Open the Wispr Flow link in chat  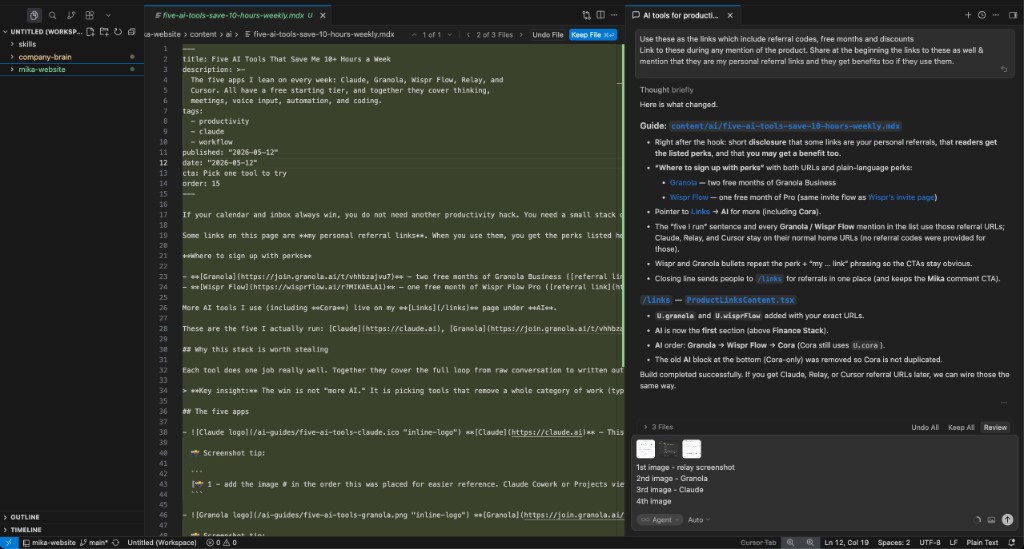pyautogui.click(x=688, y=197)
